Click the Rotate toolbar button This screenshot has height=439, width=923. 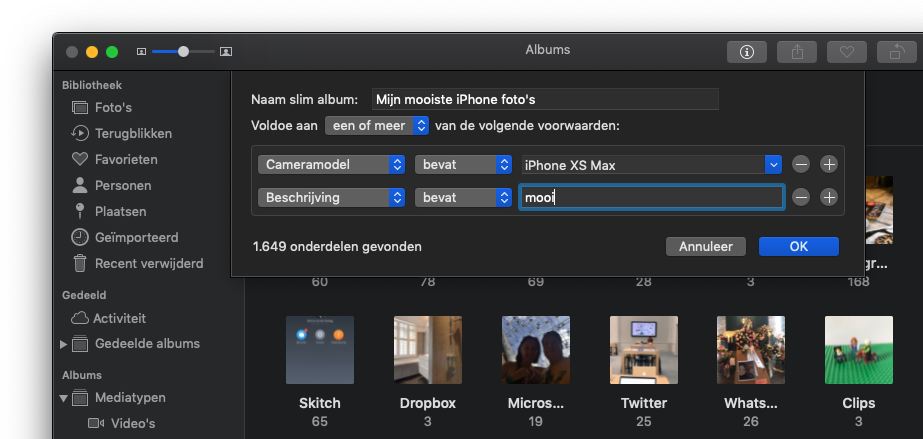coord(897,52)
